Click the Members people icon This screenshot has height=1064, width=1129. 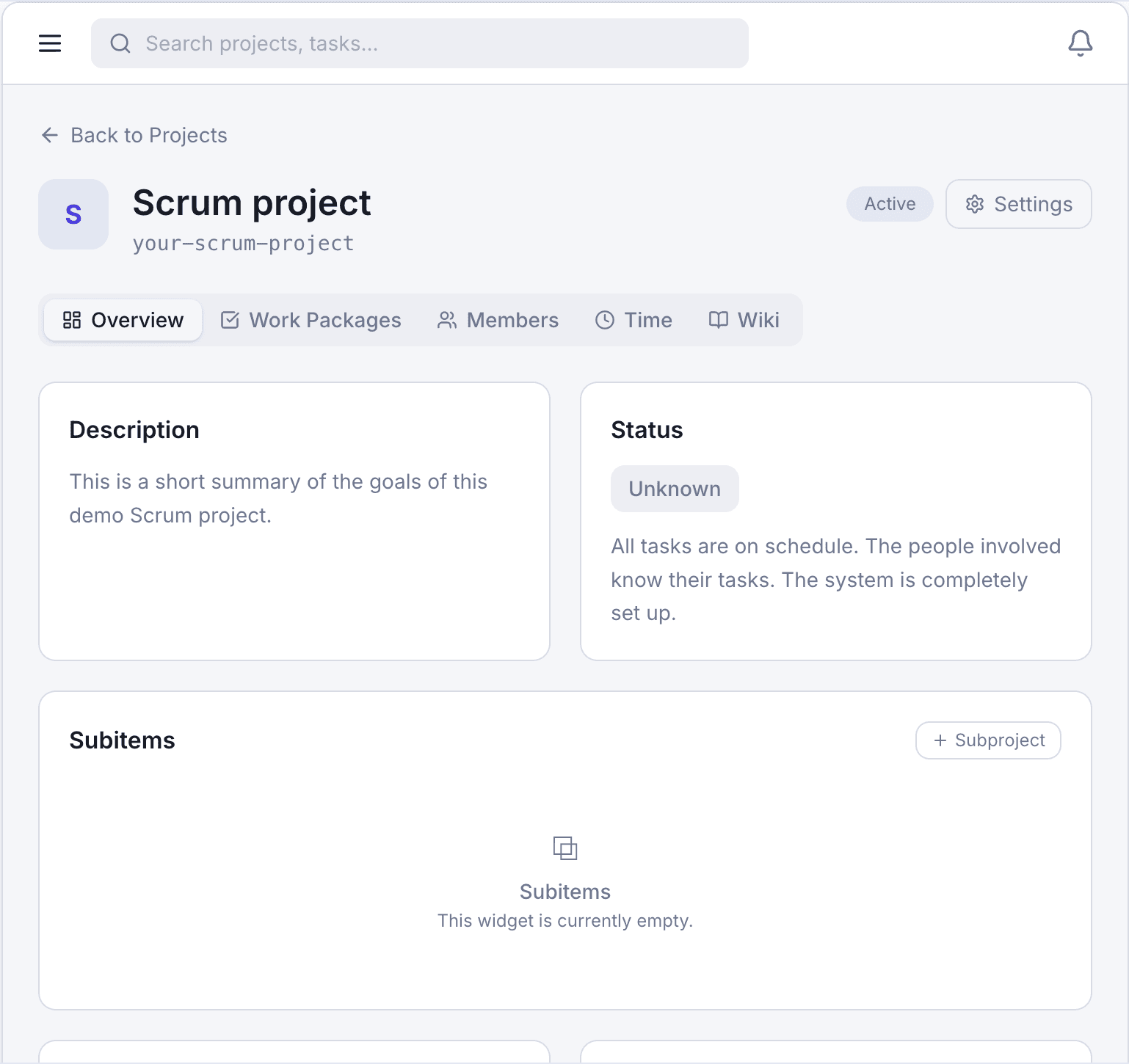point(446,320)
